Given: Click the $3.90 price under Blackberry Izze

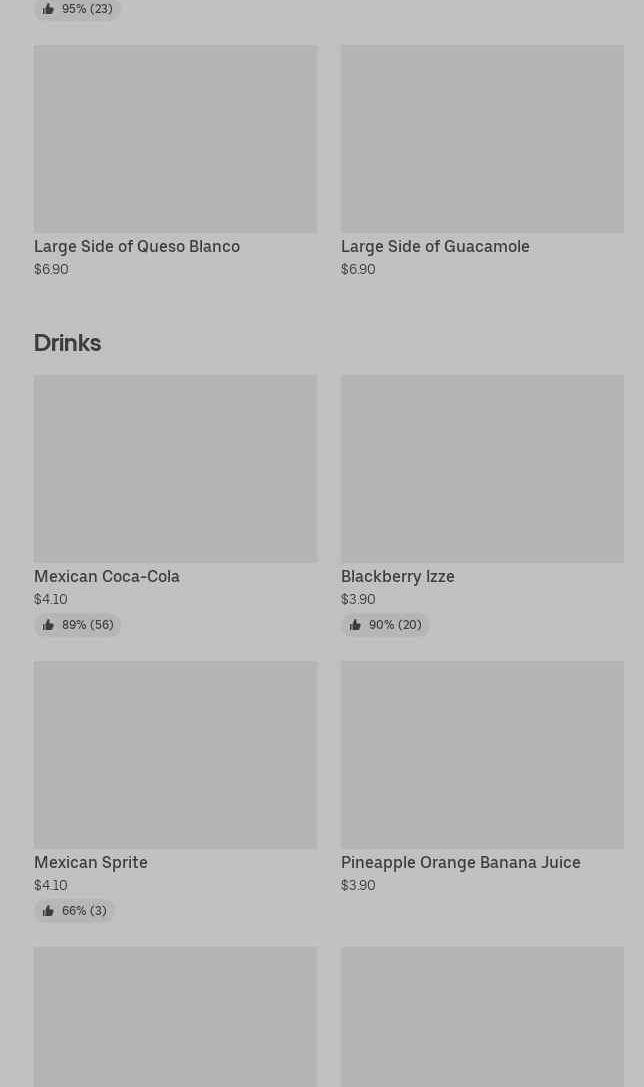Looking at the screenshot, I should point(358,599).
